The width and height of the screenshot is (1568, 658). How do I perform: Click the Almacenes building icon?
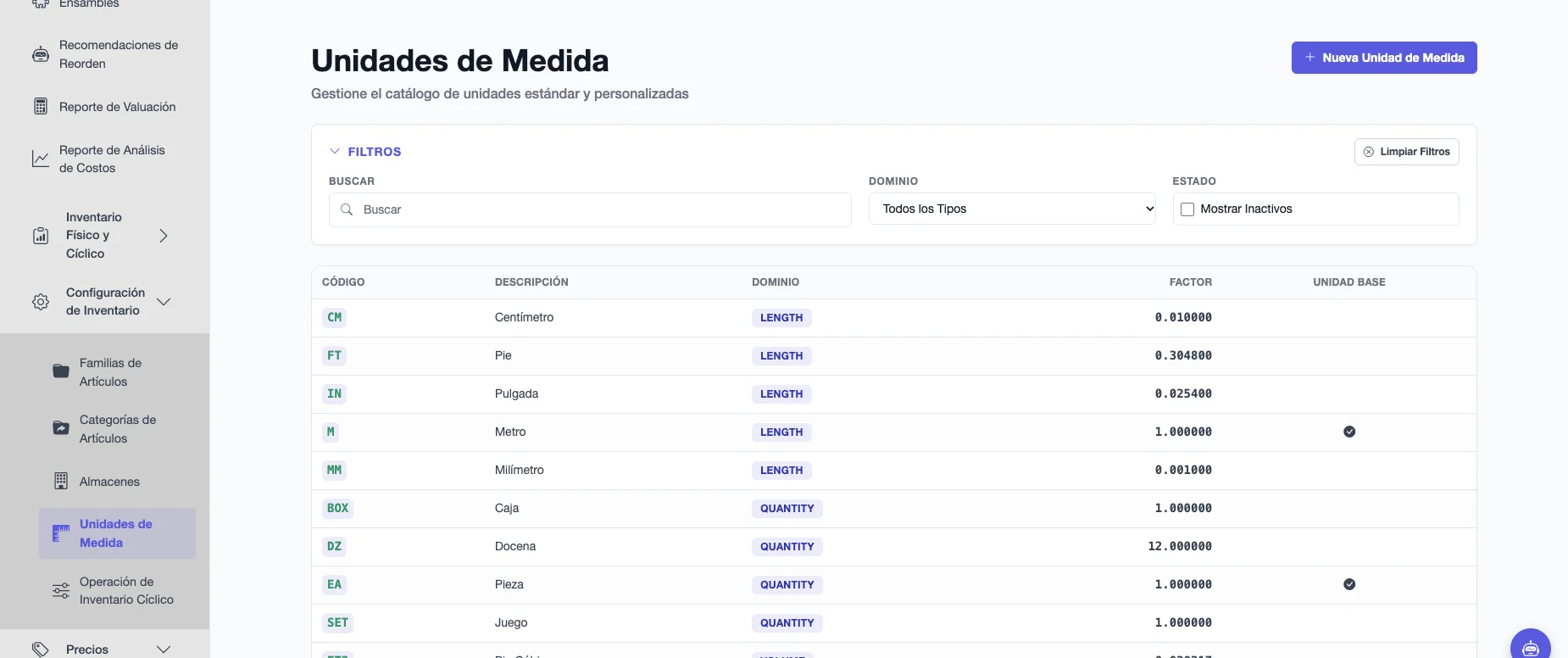pyautogui.click(x=61, y=481)
